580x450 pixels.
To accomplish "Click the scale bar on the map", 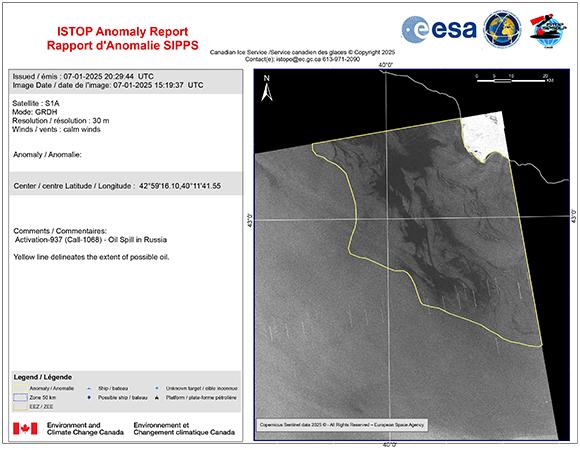I will [x=513, y=78].
